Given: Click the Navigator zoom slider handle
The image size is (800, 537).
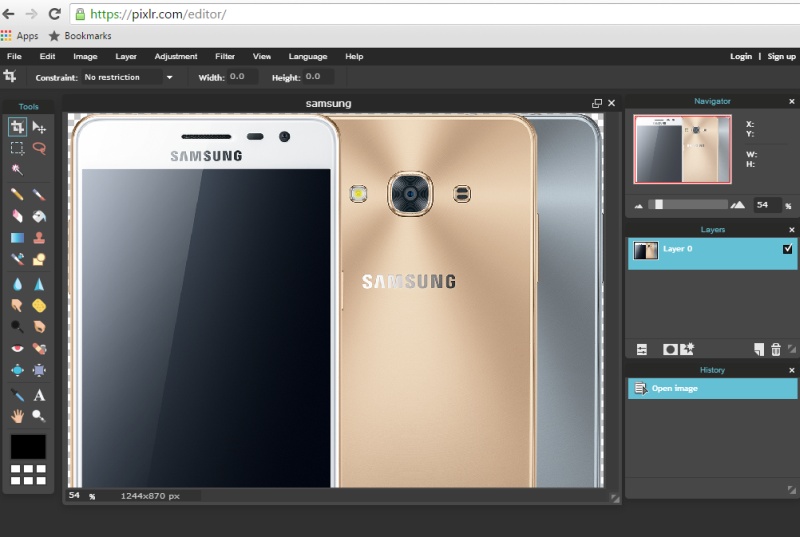Looking at the screenshot, I should tap(659, 204).
